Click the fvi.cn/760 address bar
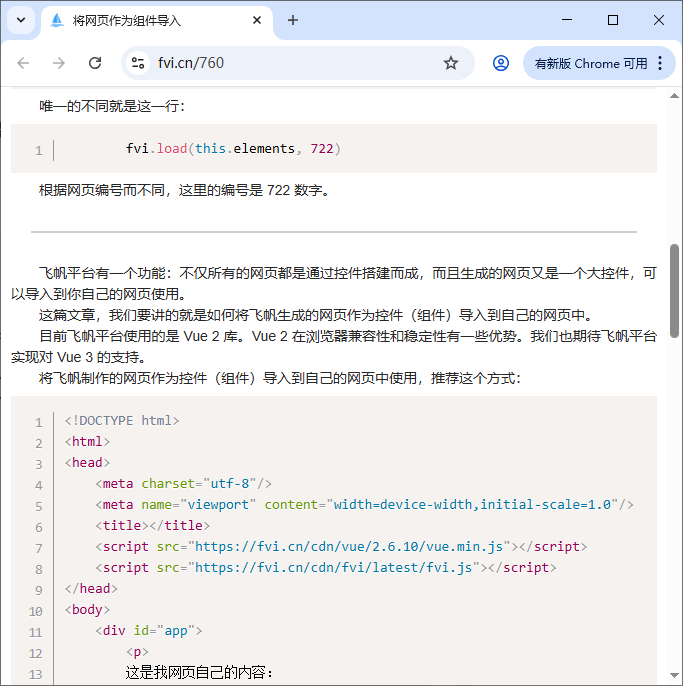This screenshot has height=686, width=683. click(298, 63)
